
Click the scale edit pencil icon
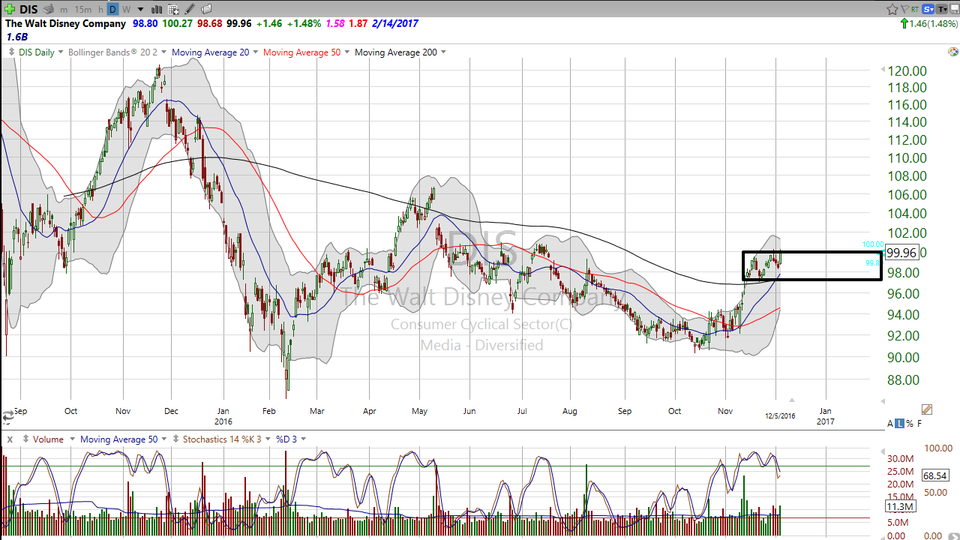pos(926,409)
